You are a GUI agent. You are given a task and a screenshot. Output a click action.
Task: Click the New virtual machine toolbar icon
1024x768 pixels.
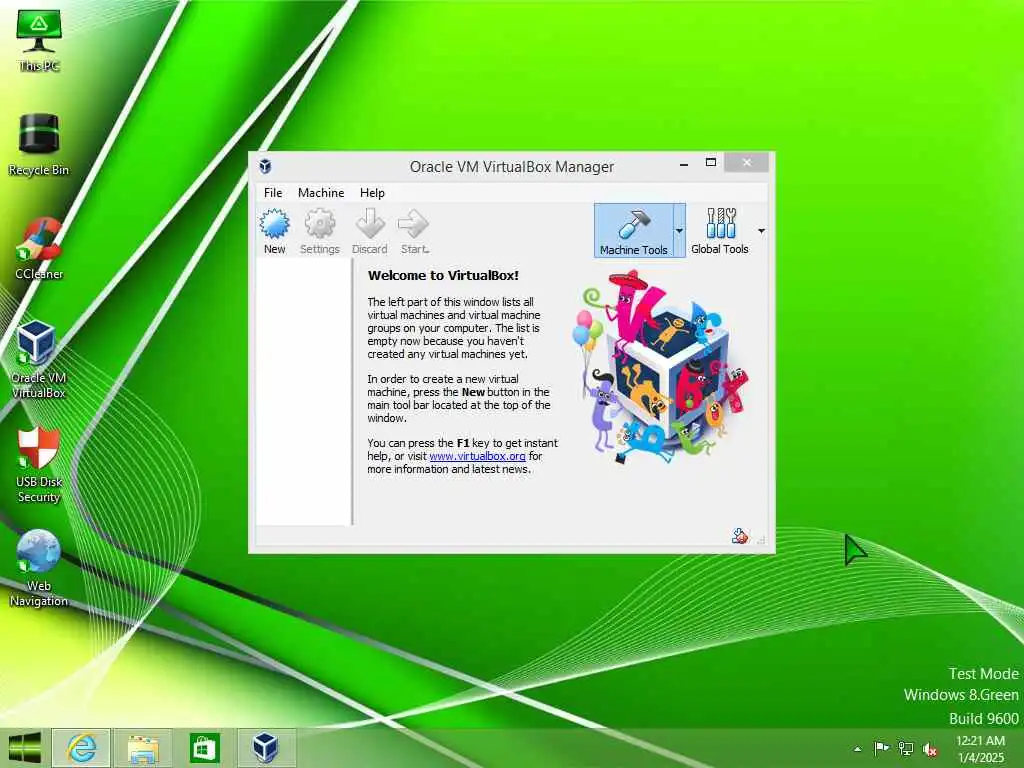274,231
